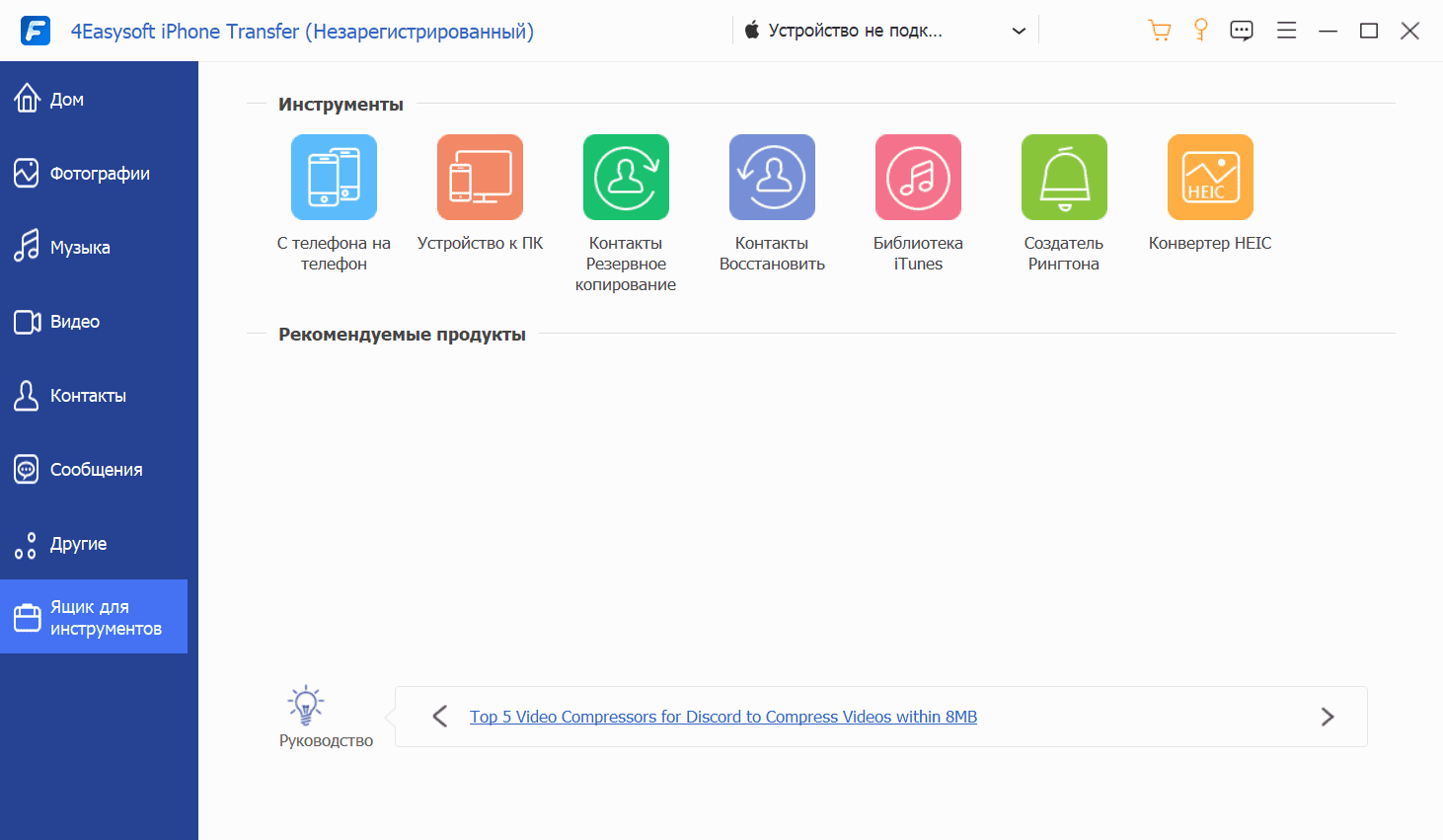Open the Top 5 Video Compressors link
This screenshot has height=840, width=1443.
coord(723,717)
